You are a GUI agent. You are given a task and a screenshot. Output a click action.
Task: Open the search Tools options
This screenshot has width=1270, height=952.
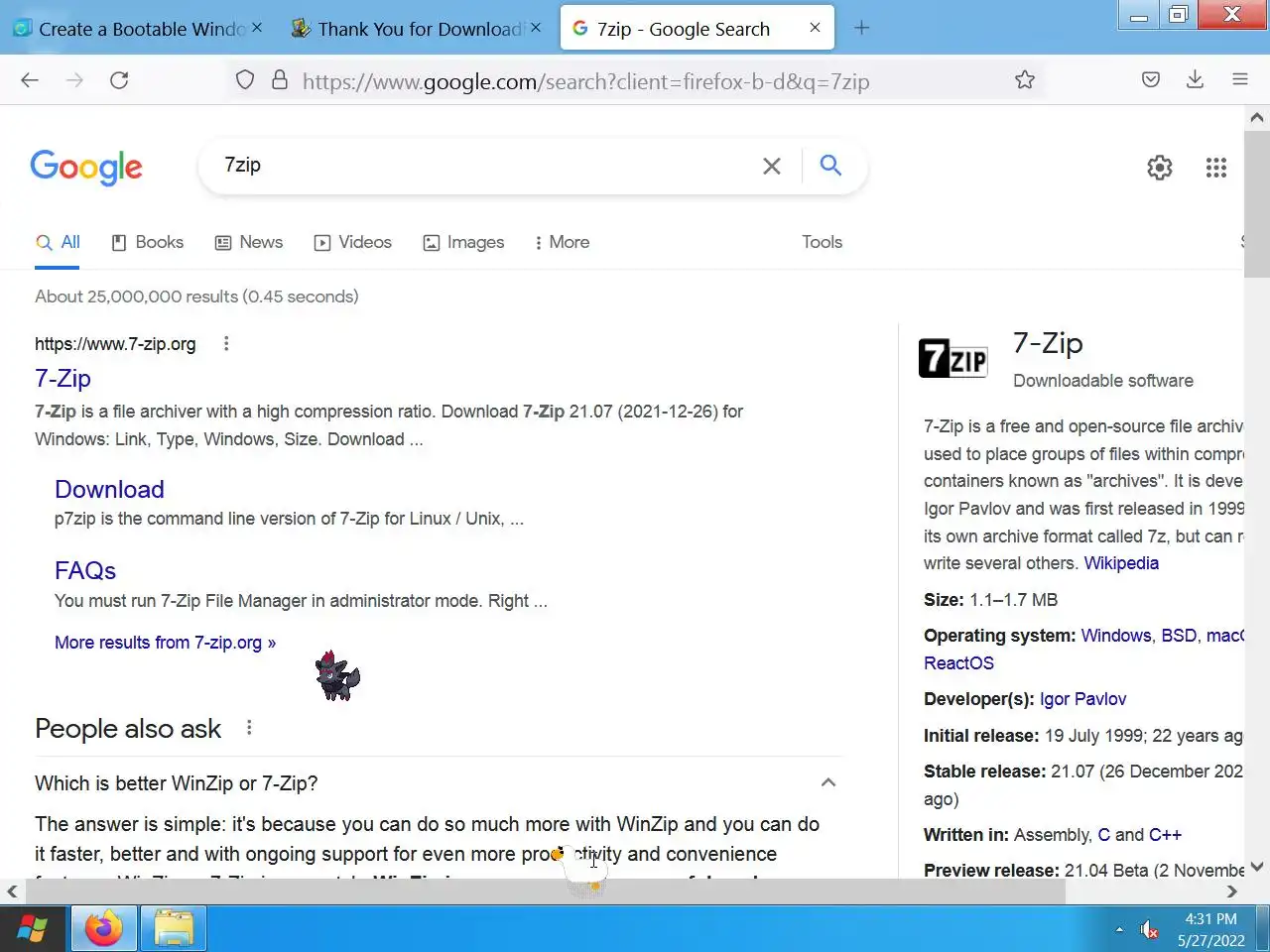click(x=822, y=242)
